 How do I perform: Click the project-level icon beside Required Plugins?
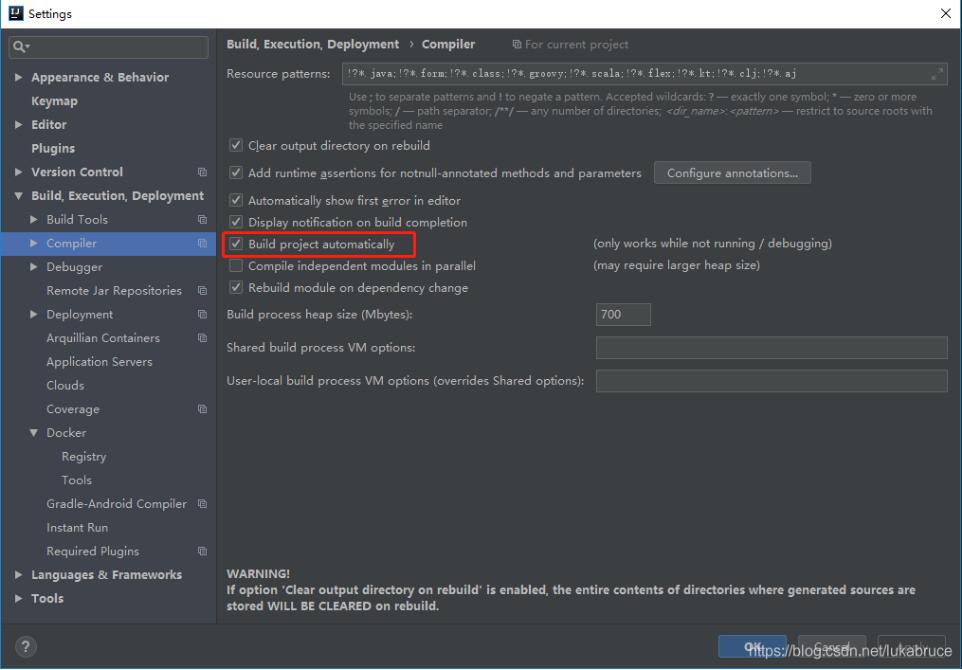pyautogui.click(x=202, y=551)
